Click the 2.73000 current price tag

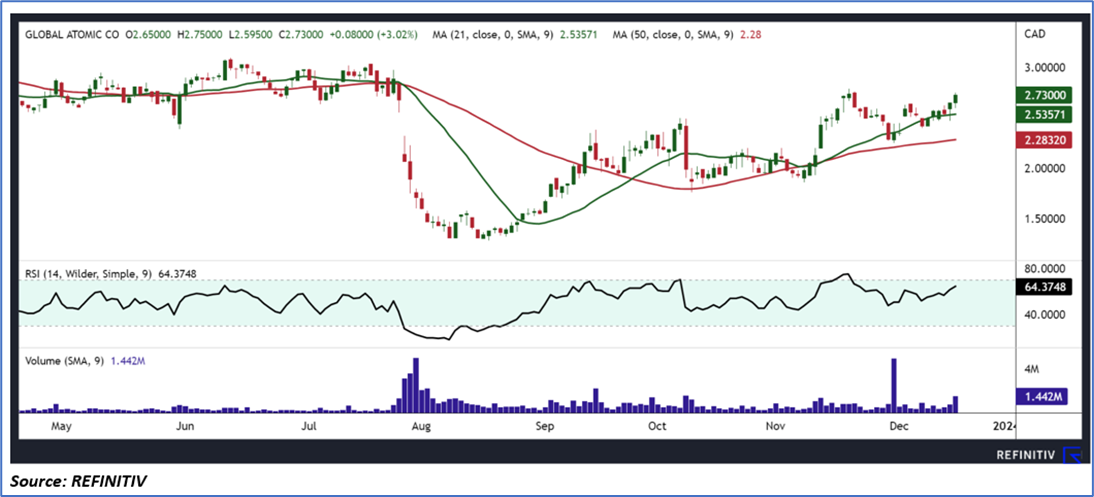pyautogui.click(x=1044, y=96)
